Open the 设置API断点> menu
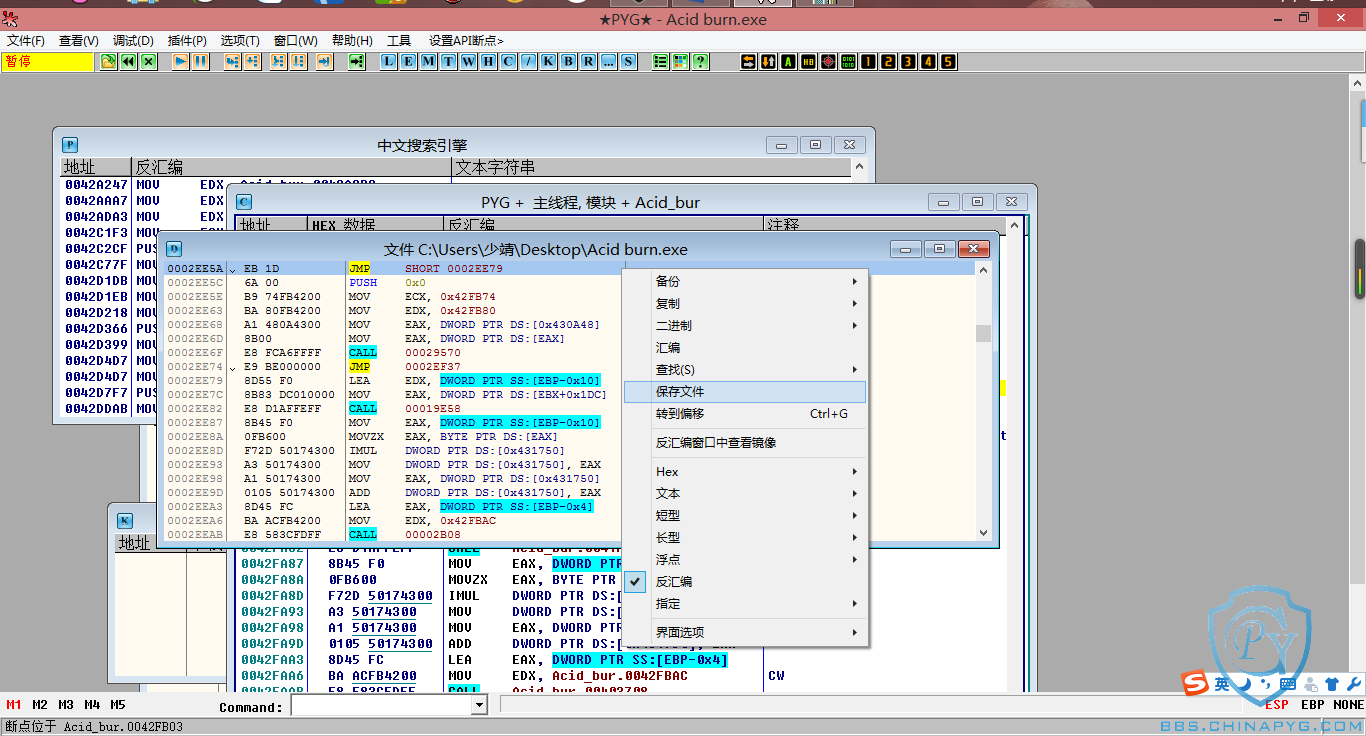 pyautogui.click(x=466, y=41)
